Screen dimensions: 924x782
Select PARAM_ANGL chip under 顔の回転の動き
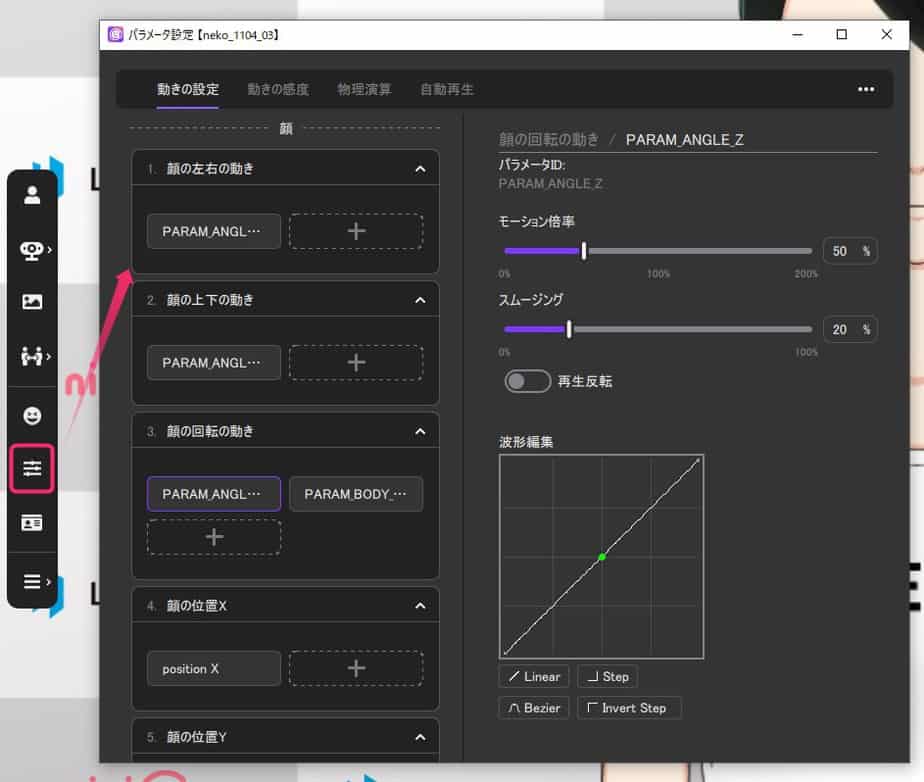pyautogui.click(x=214, y=494)
